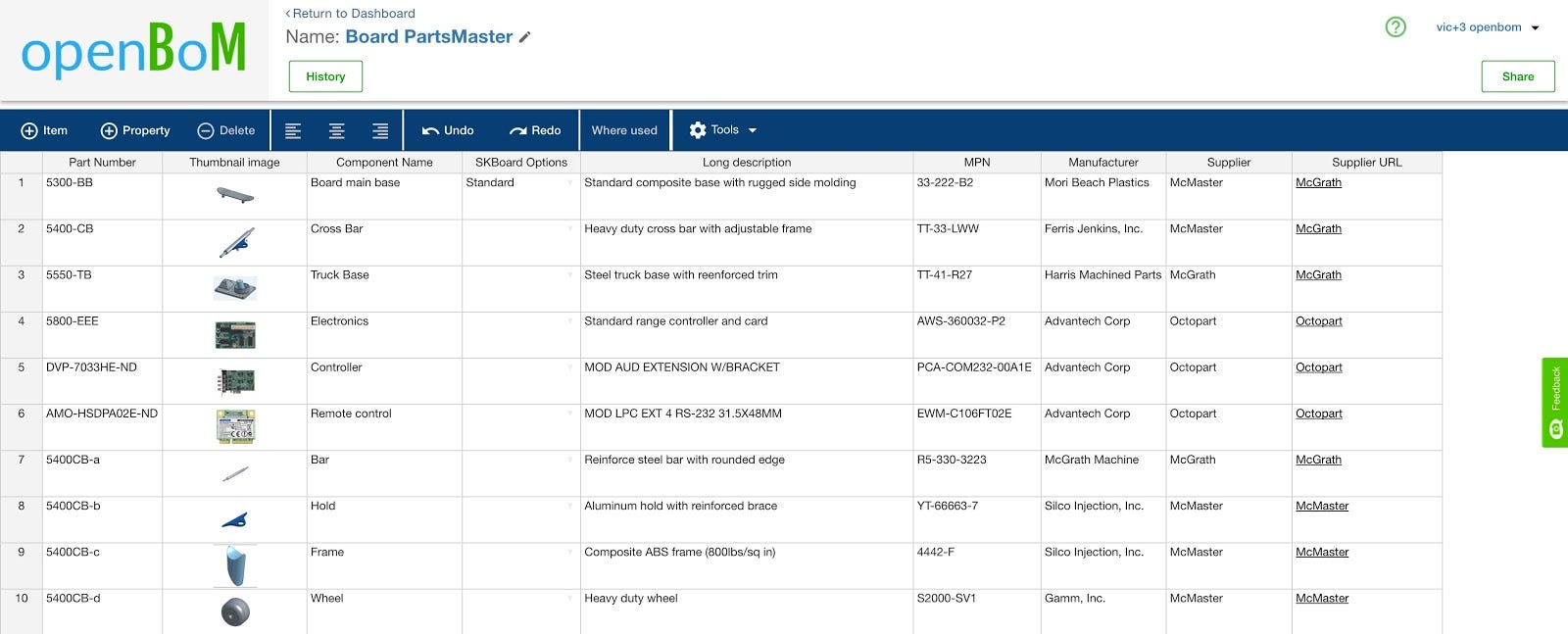The width and height of the screenshot is (1568, 634).
Task: Select 'Standard' SKBoard Options cell
Action: [x=521, y=196]
